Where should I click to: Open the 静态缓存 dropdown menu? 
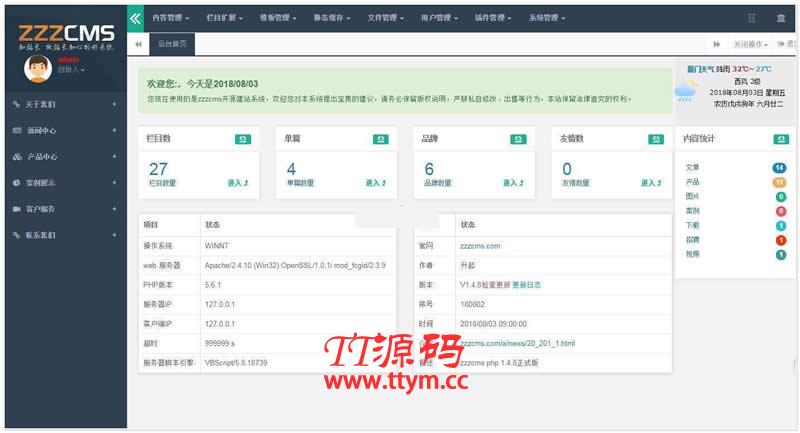(332, 18)
